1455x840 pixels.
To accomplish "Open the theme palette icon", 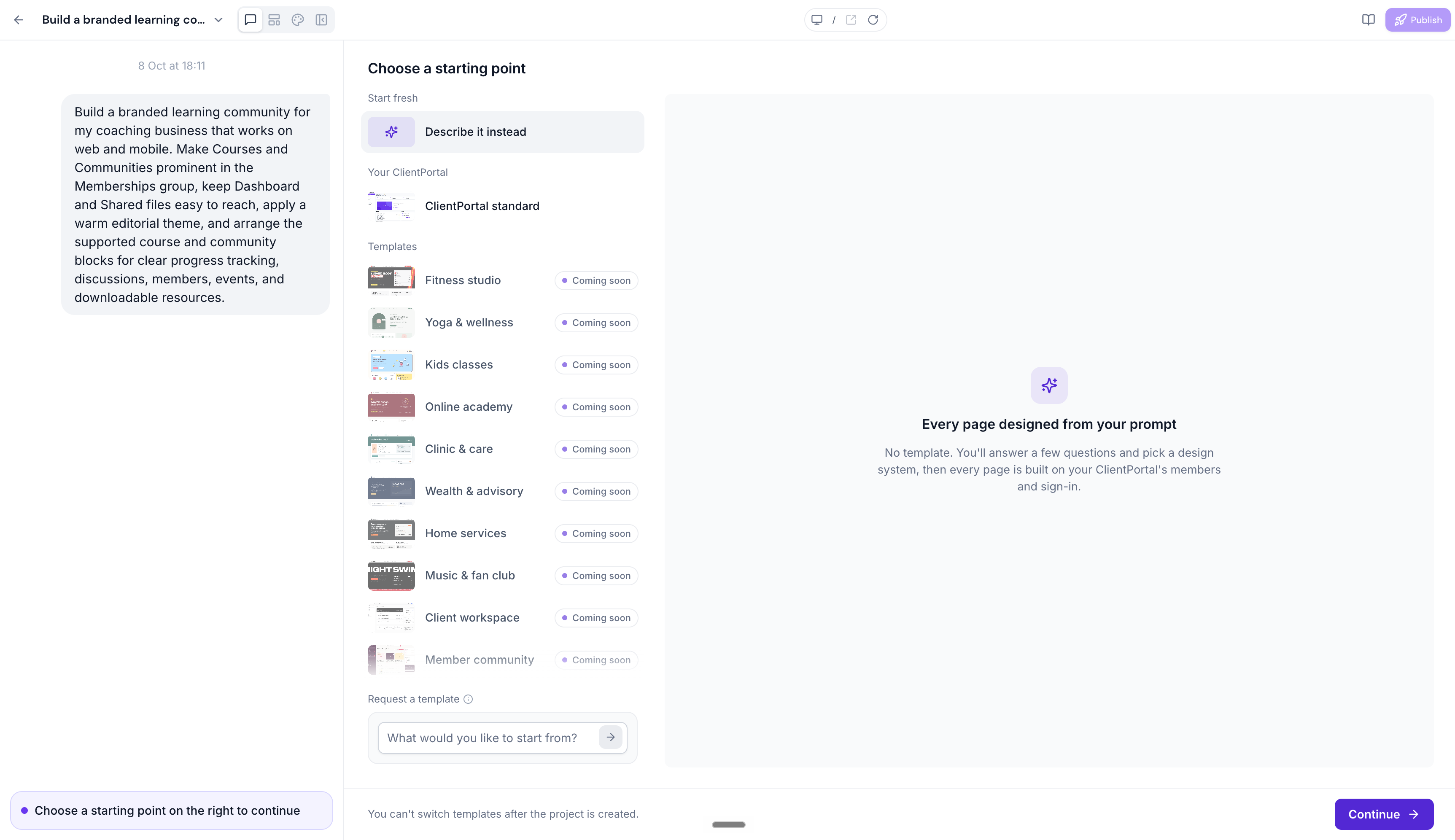I will point(298,20).
